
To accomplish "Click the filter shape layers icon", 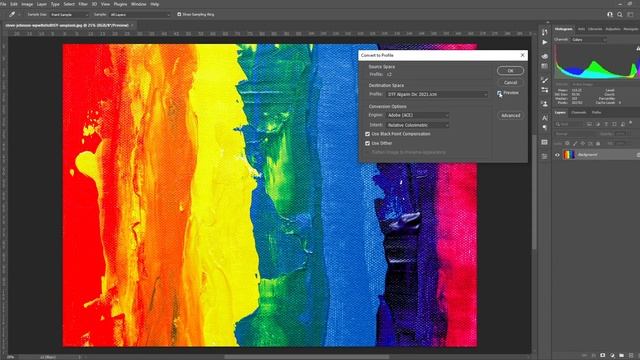I will click(614, 124).
